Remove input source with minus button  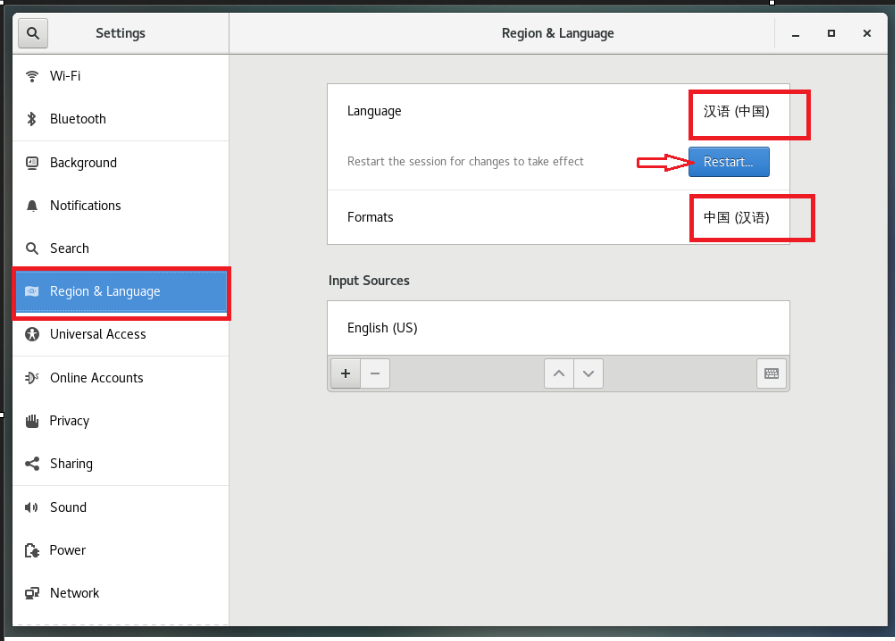(375, 373)
